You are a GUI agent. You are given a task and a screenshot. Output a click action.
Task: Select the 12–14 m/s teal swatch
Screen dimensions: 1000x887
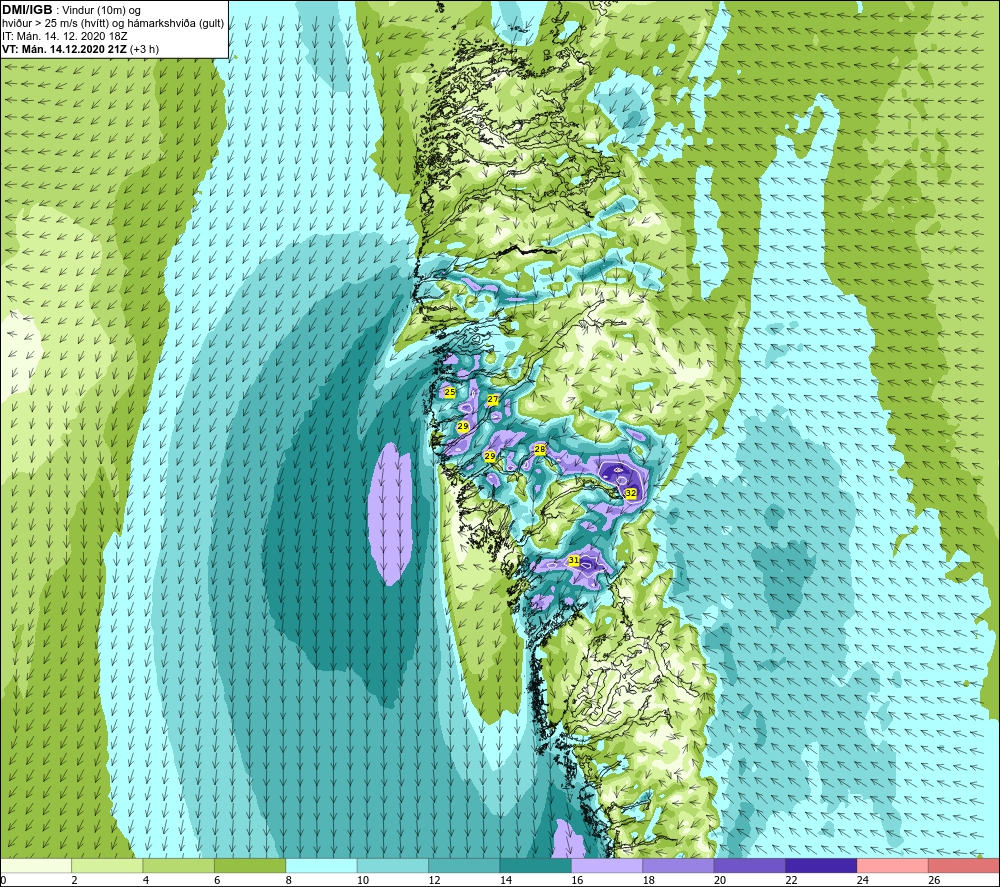tap(464, 865)
